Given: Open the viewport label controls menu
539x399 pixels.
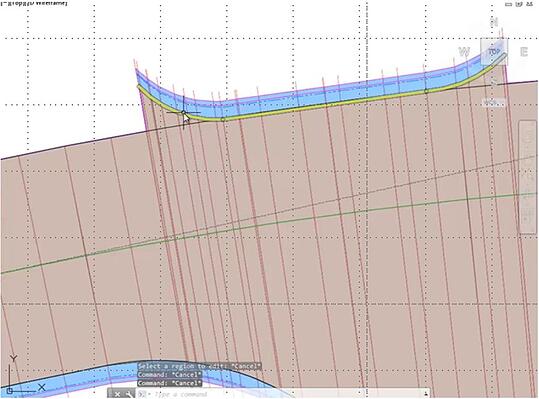Looking at the screenshot, I should click(34, 3).
